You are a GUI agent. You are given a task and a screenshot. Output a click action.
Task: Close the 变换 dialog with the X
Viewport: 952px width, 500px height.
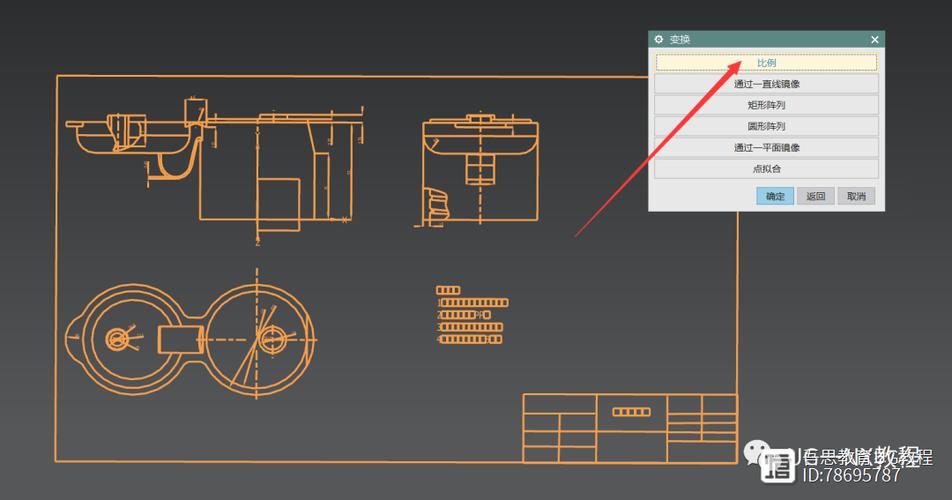[874, 39]
